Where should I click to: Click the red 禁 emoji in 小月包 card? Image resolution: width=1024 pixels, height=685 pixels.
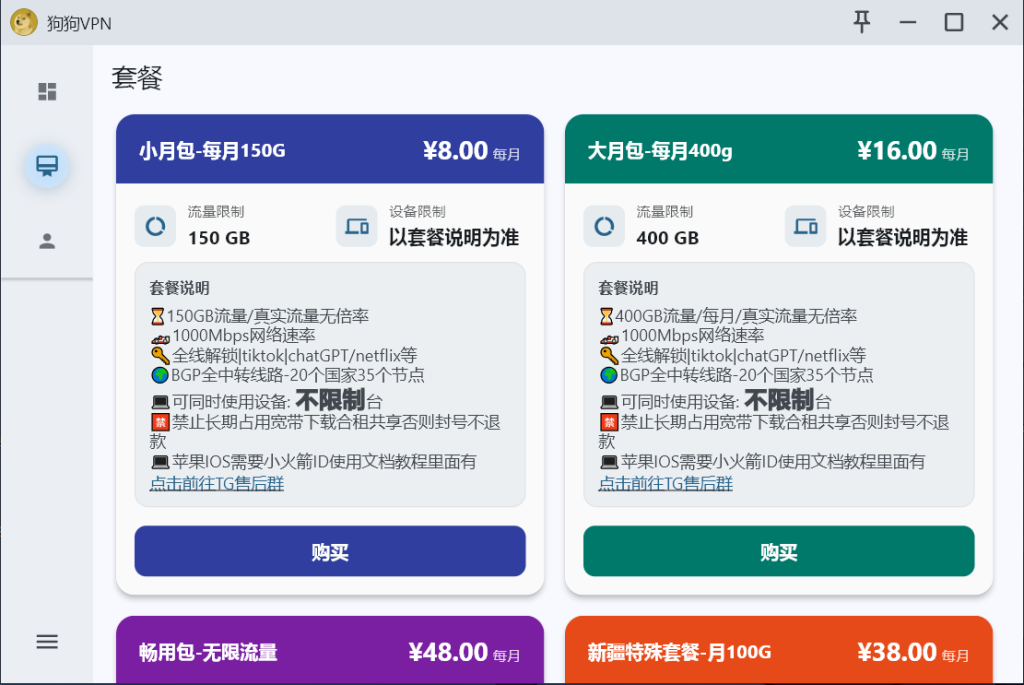(160, 422)
